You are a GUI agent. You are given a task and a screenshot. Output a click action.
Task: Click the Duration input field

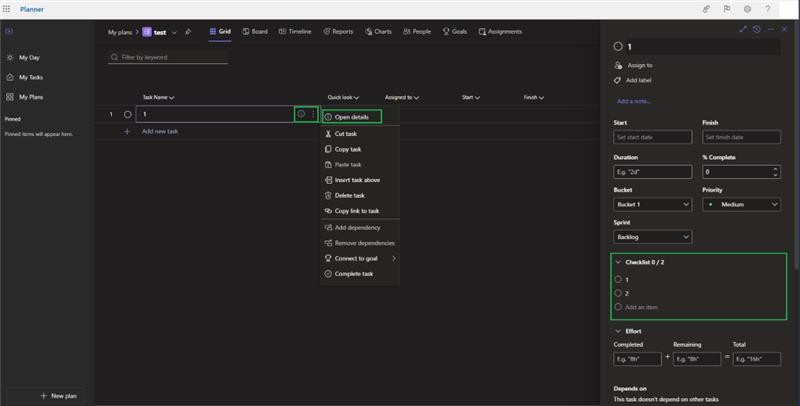tap(653, 172)
